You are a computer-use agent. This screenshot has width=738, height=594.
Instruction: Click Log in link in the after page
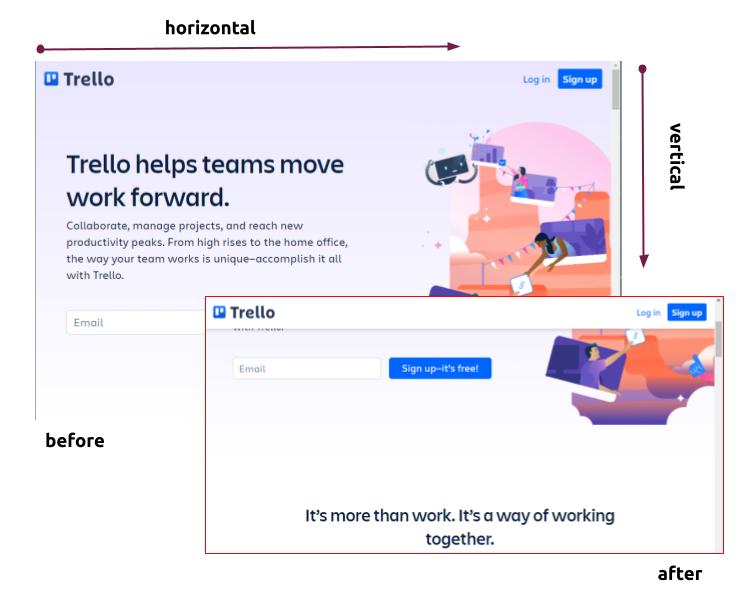648,313
